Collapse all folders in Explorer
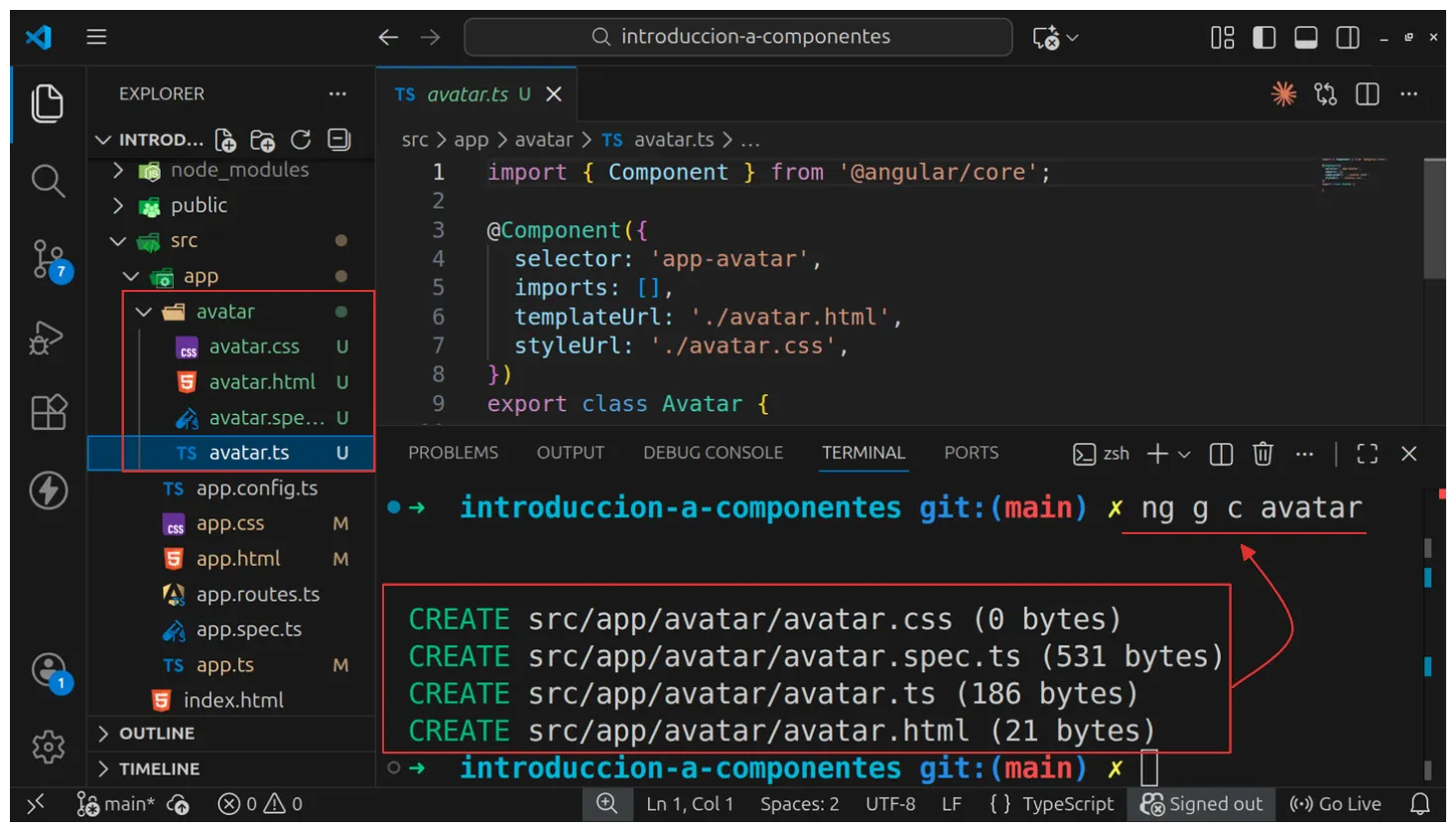Image resolution: width=1456 pixels, height=831 pixels. (x=339, y=140)
